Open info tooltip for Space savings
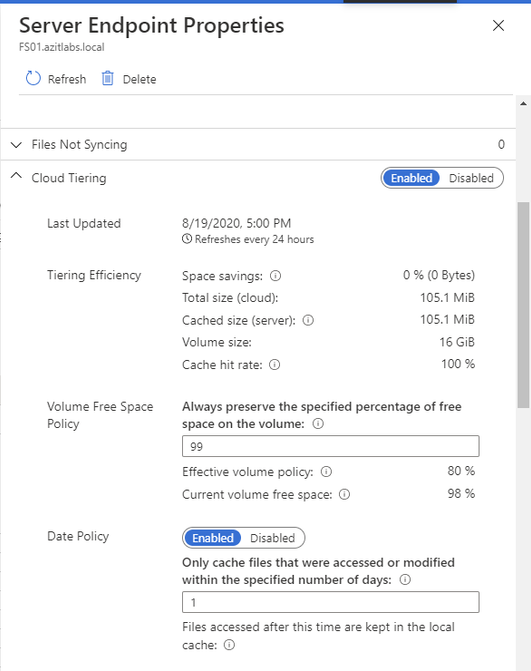The height and width of the screenshot is (671, 531). pyautogui.click(x=276, y=276)
